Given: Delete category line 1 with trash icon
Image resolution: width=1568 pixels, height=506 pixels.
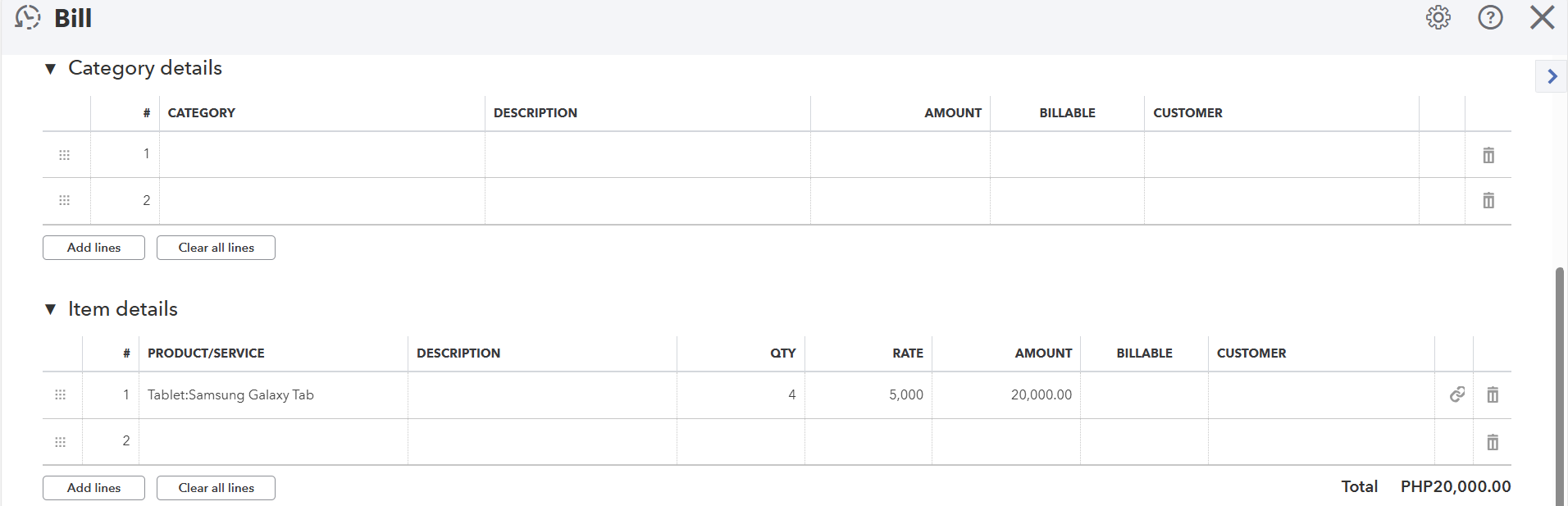Looking at the screenshot, I should coord(1488,155).
